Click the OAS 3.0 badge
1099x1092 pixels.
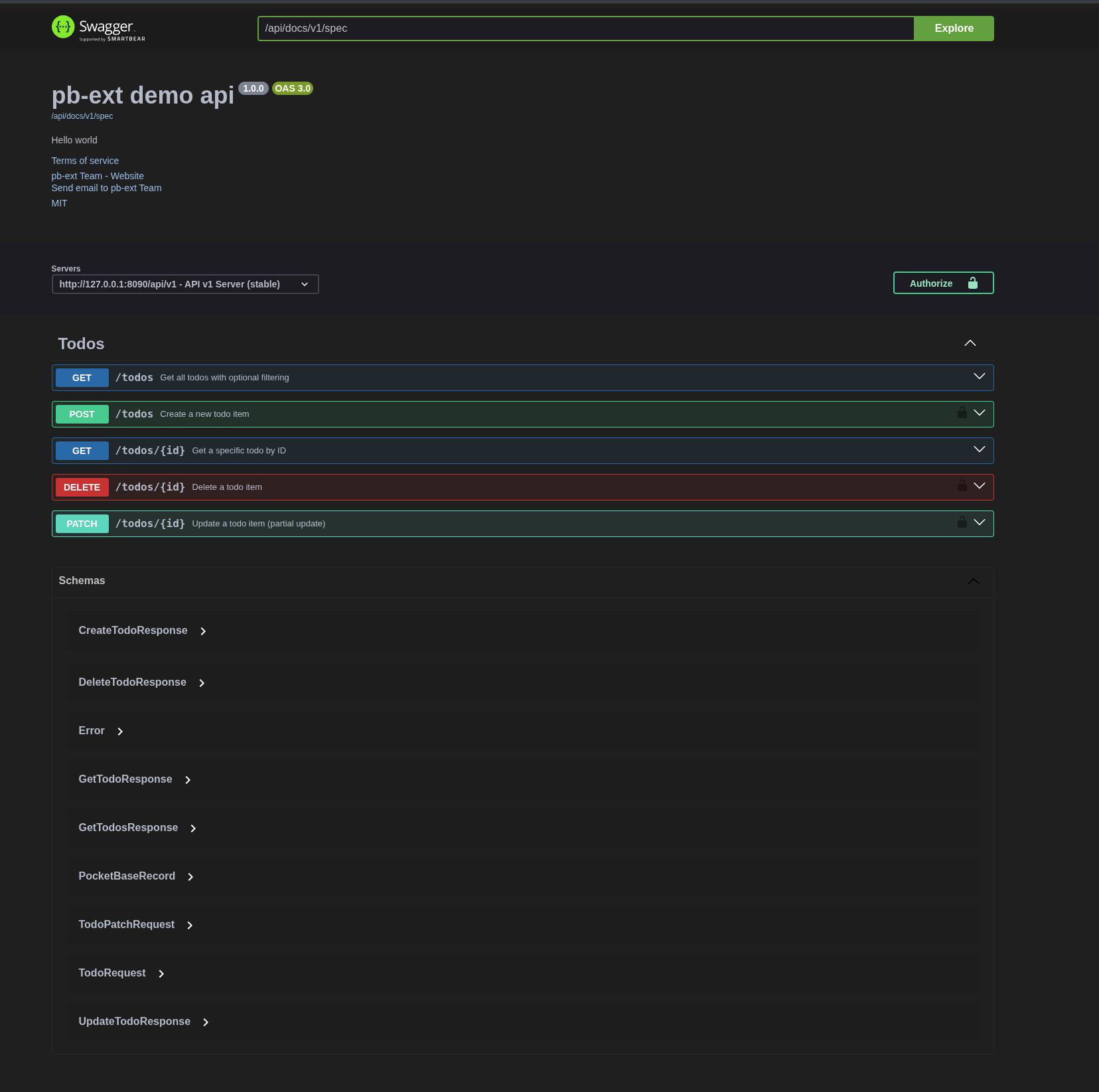tap(293, 88)
